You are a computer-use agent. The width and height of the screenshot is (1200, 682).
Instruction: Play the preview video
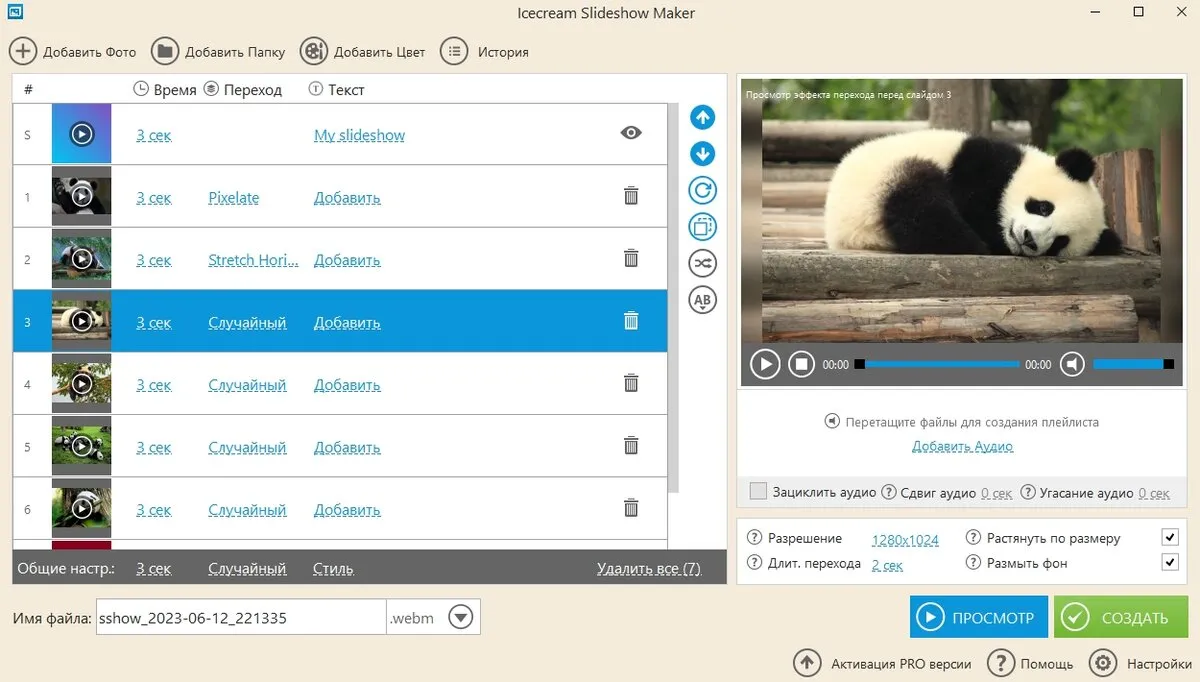click(765, 364)
